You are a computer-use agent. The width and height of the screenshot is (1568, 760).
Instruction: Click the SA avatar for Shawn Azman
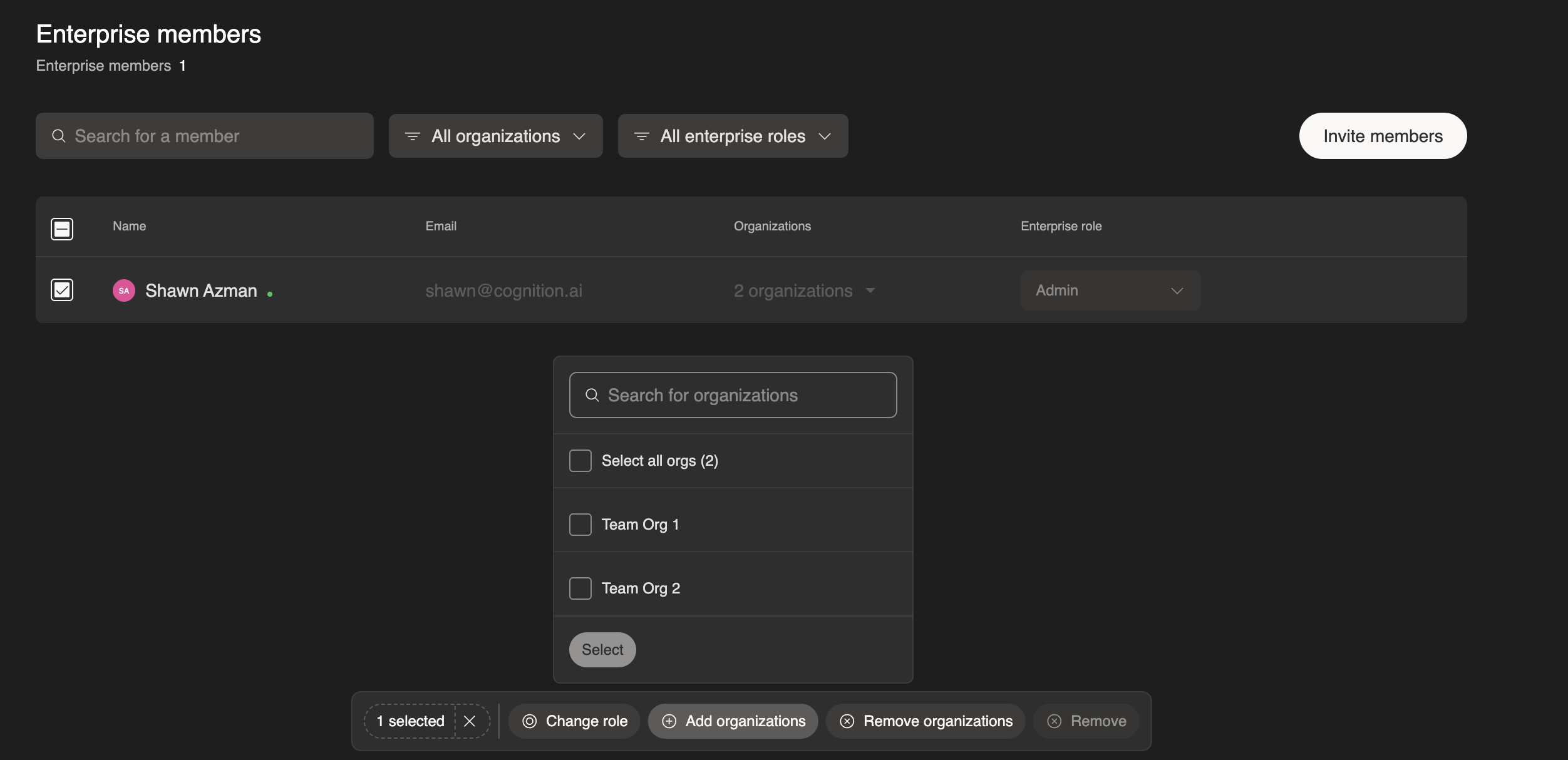tap(124, 290)
